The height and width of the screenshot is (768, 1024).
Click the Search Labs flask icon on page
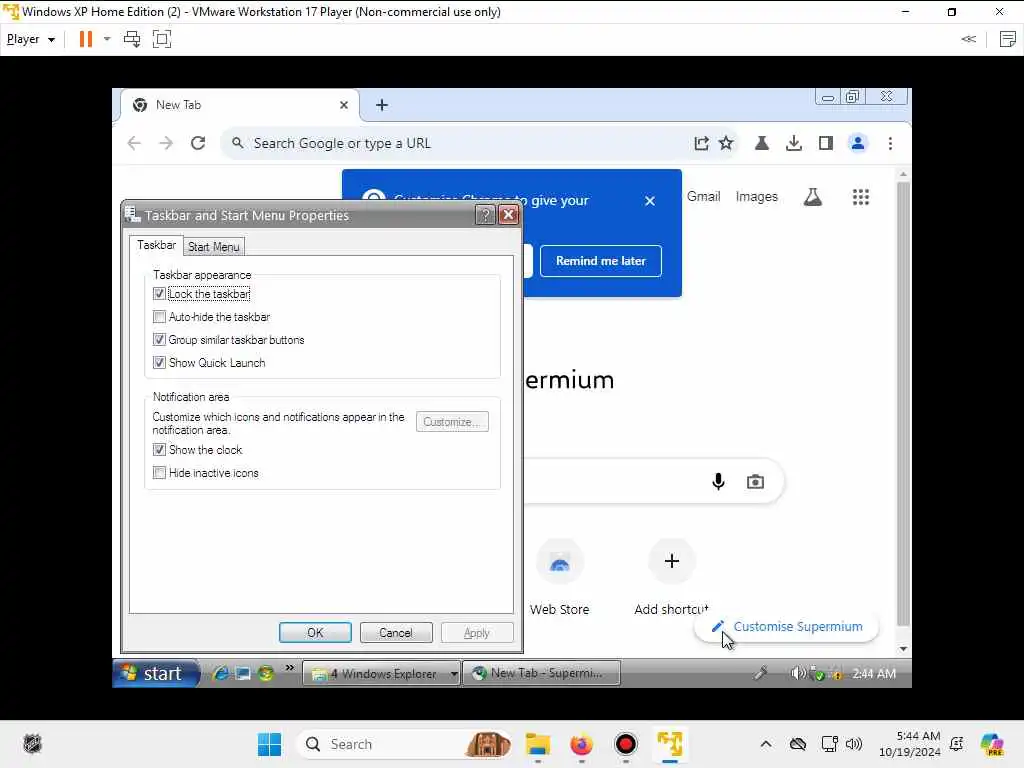pyautogui.click(x=812, y=197)
